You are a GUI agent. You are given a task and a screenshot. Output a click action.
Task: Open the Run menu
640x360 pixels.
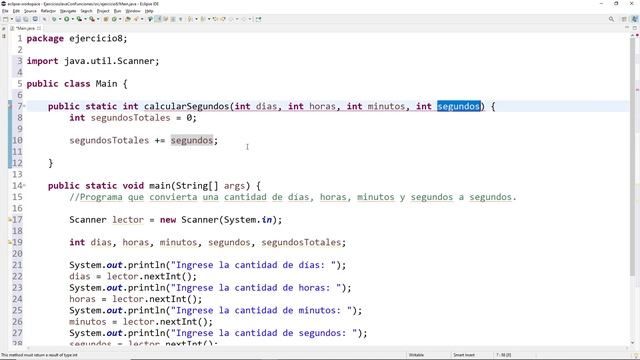tap(117, 11)
